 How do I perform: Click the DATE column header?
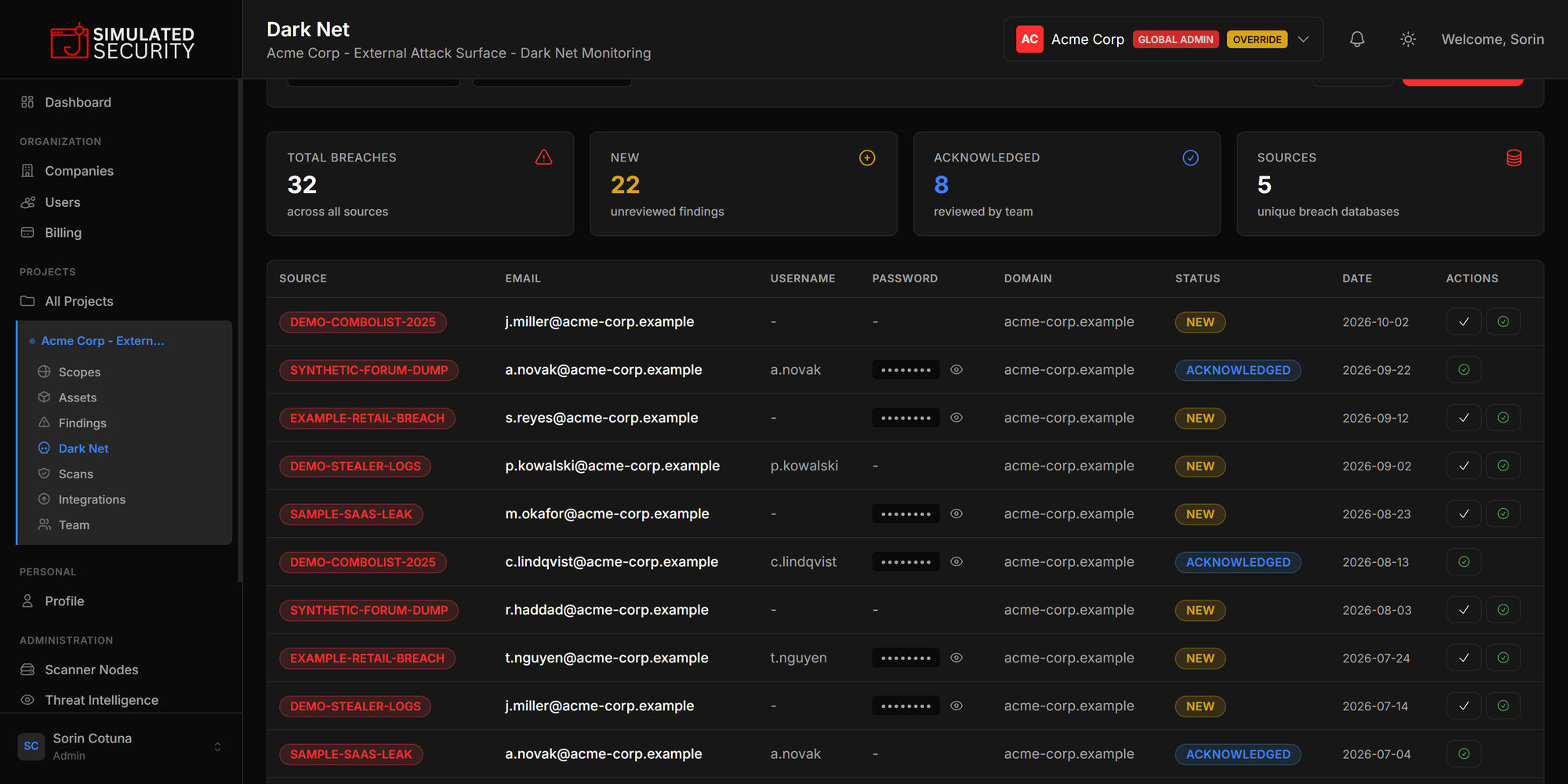click(x=1357, y=278)
